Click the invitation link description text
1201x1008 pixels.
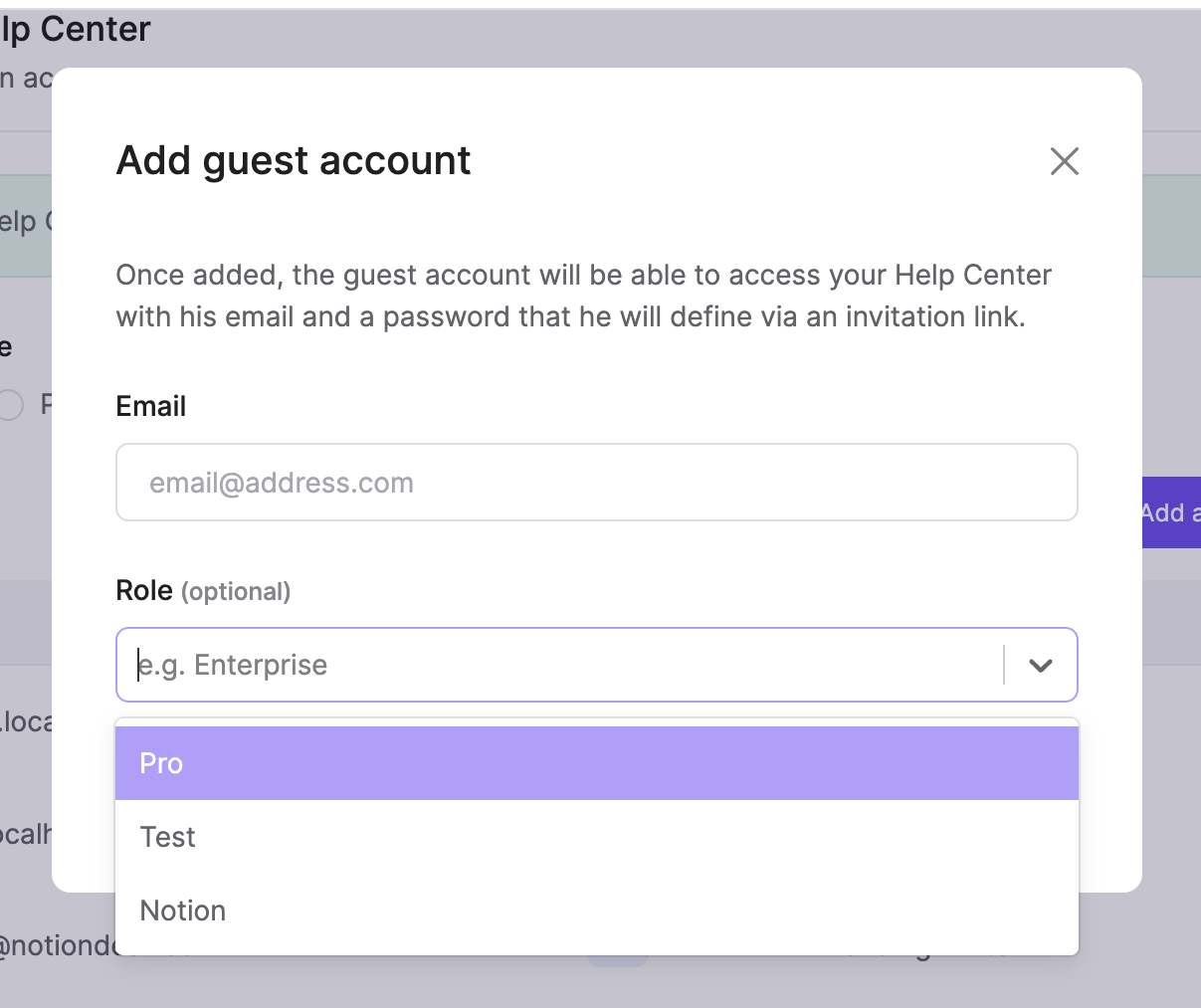tap(584, 296)
